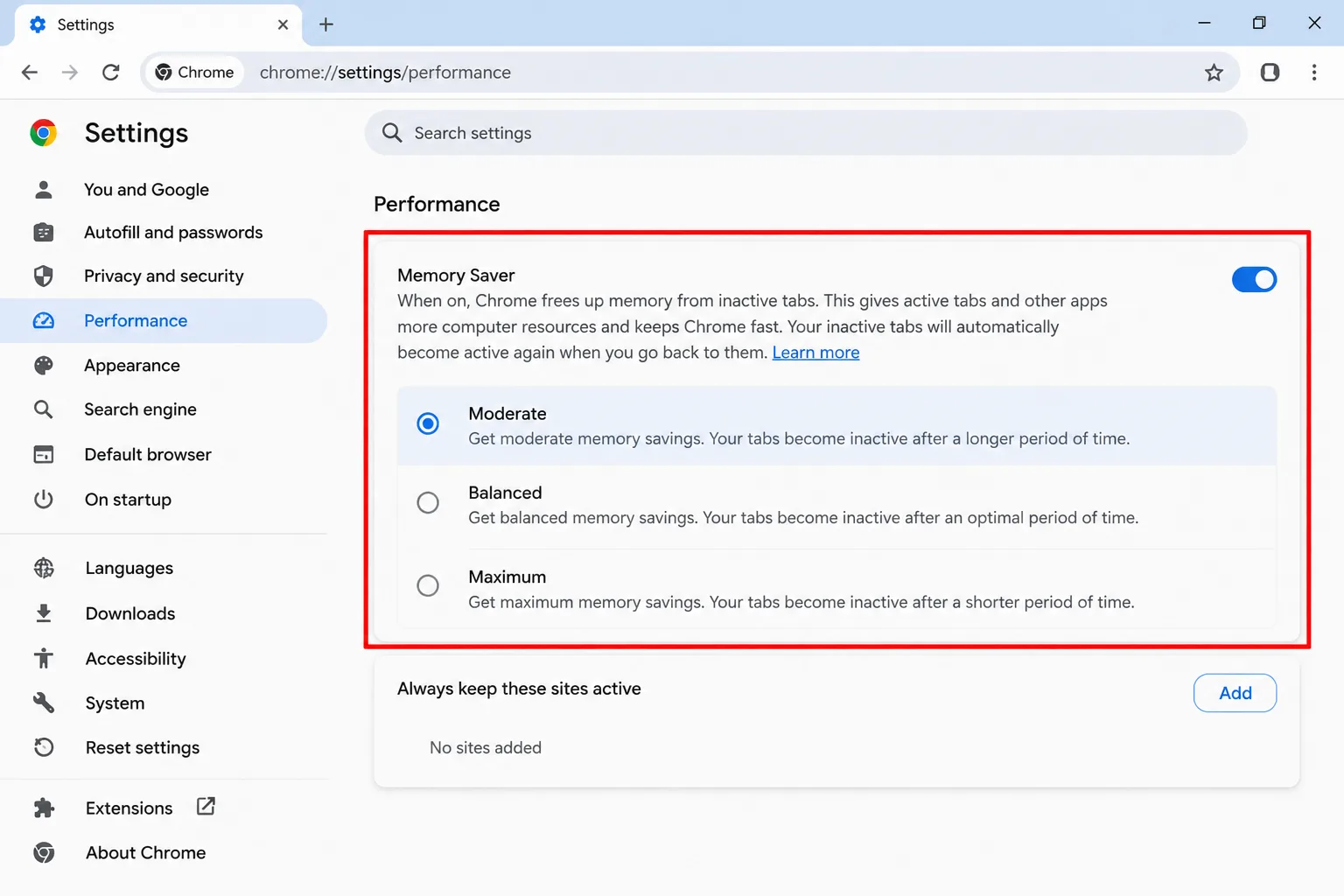Click the 'Performance' page heading
The image size is (1344, 896).
pyautogui.click(x=437, y=204)
